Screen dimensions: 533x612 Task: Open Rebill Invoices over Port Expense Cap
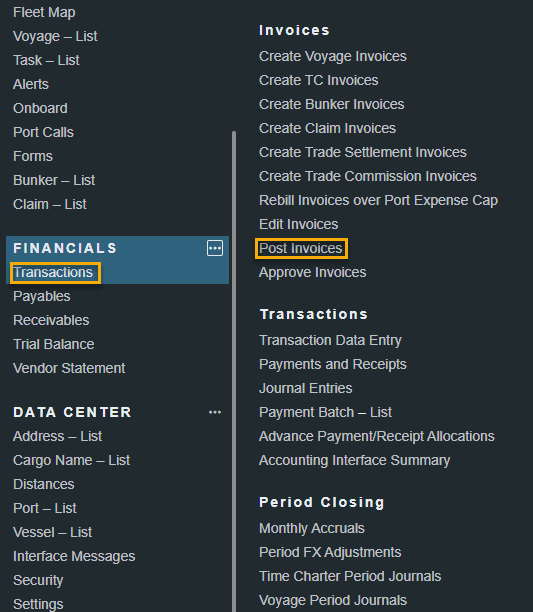378,200
